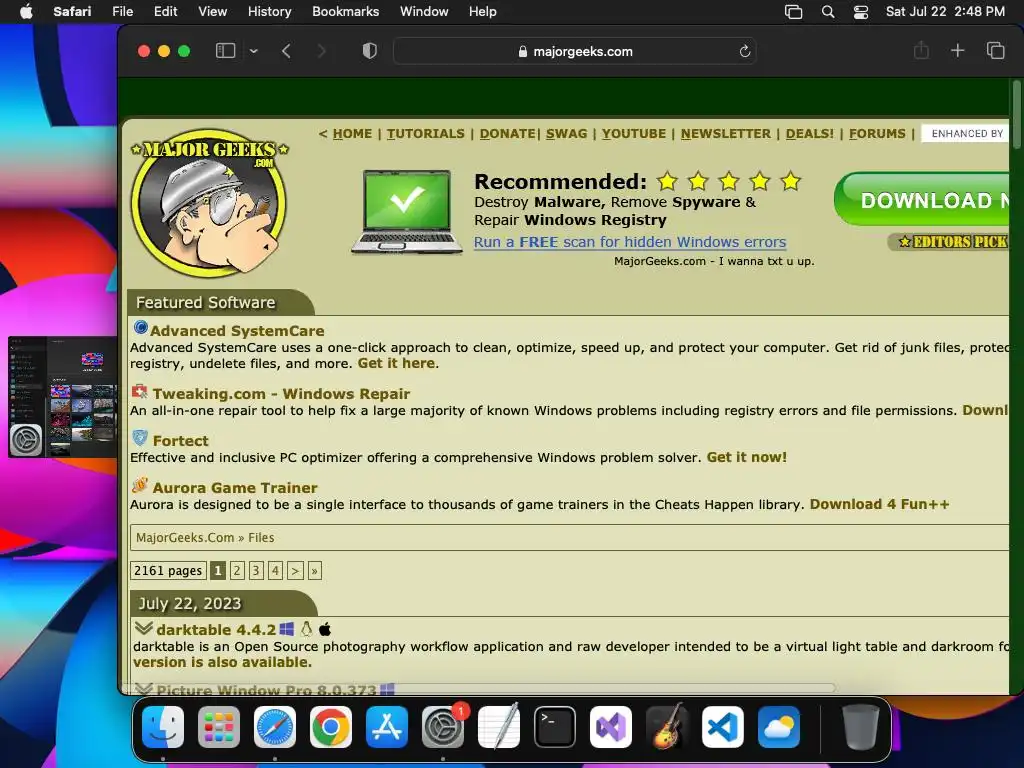Click the MajorGeeks mascot logo

tap(209, 203)
